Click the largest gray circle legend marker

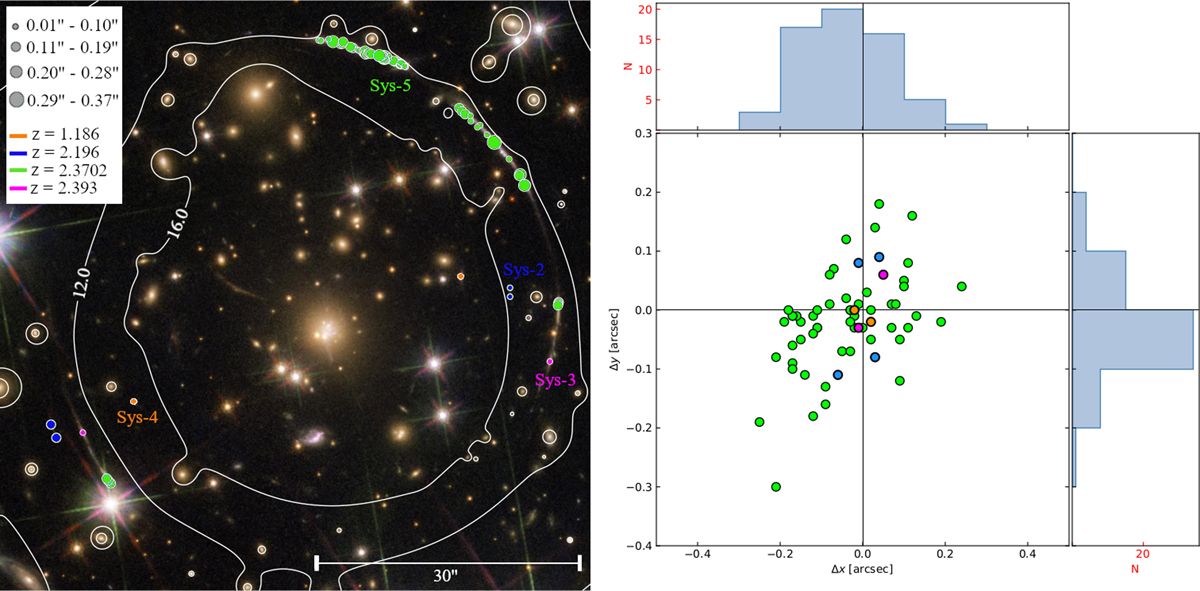(x=19, y=99)
